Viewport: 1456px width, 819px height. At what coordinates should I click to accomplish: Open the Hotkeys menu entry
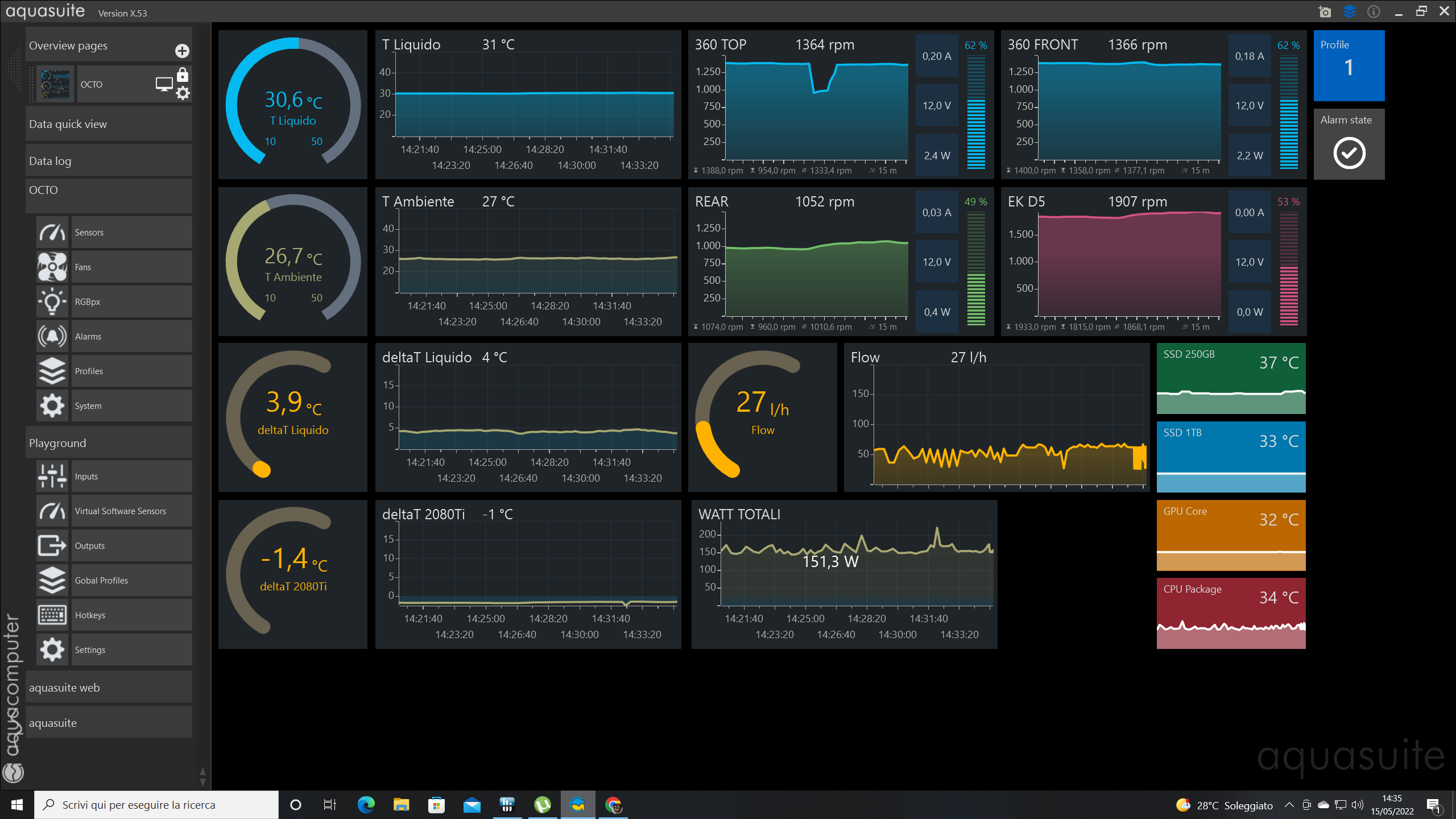(132, 615)
